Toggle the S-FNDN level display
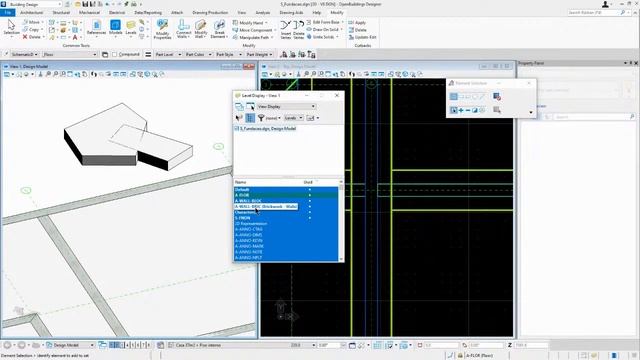The image size is (640, 360). 286,218
